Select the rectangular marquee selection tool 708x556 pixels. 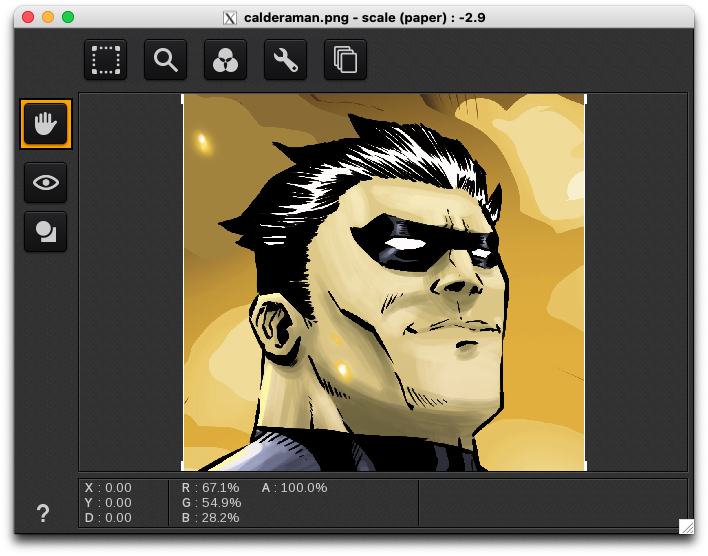(105, 61)
